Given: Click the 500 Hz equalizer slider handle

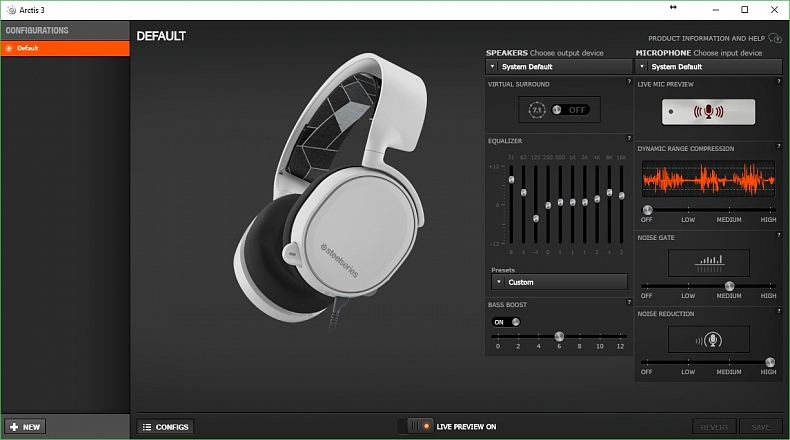Looking at the screenshot, I should (560, 202).
